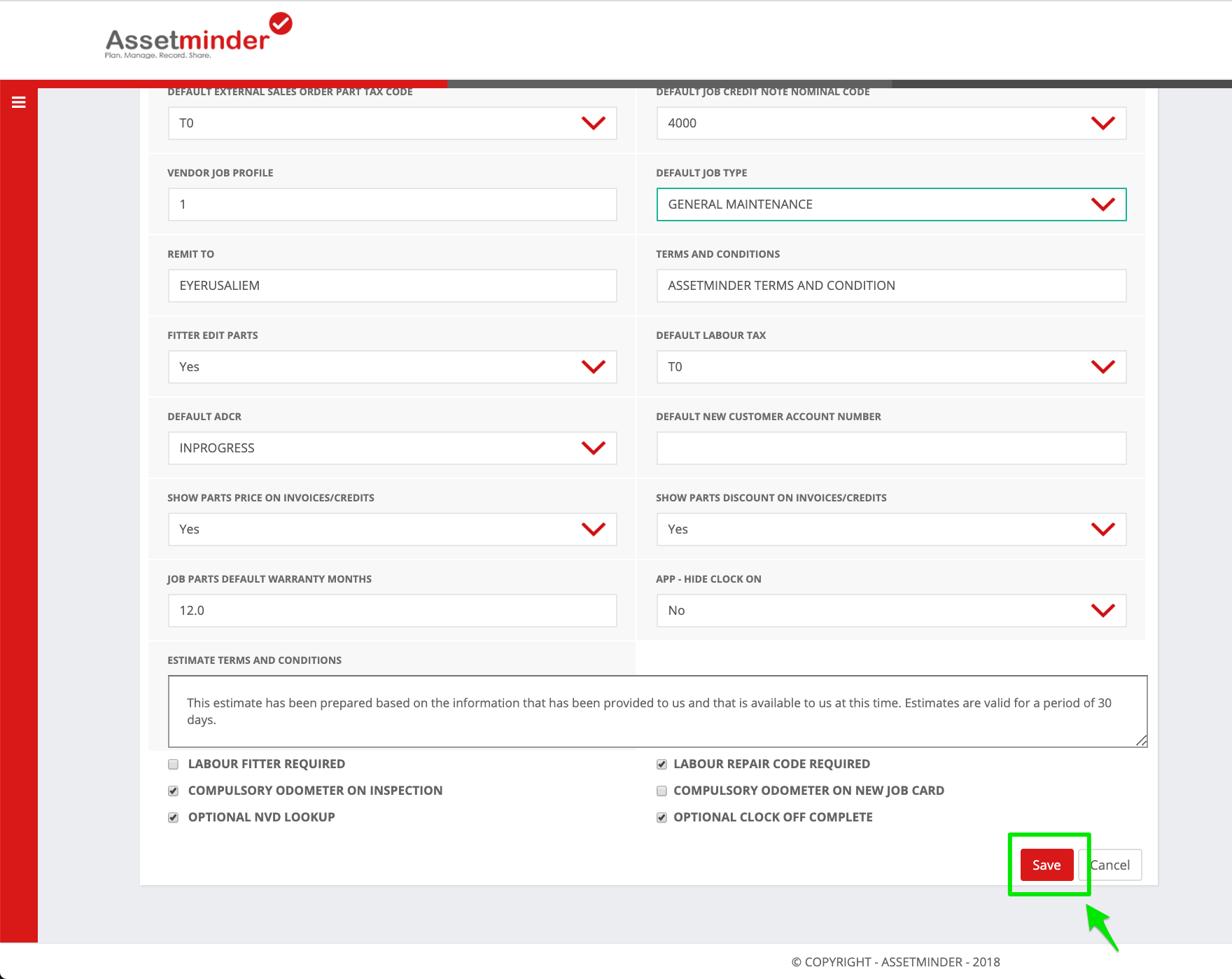Click the Assetminder logo
This screenshot has width=1232, height=979.
(199, 36)
